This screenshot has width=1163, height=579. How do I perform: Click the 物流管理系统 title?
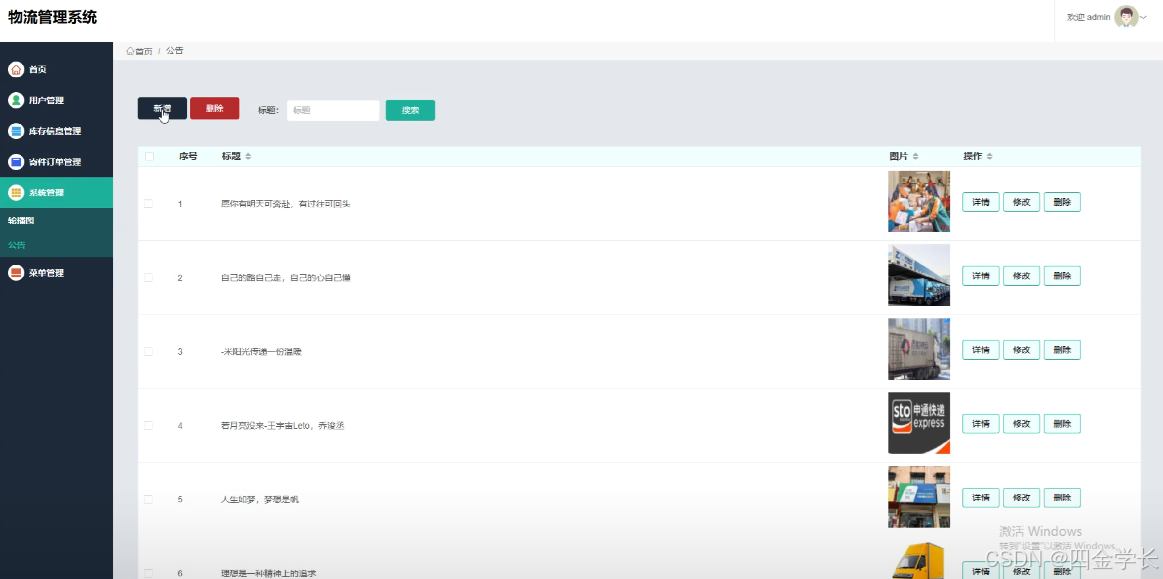pos(52,17)
